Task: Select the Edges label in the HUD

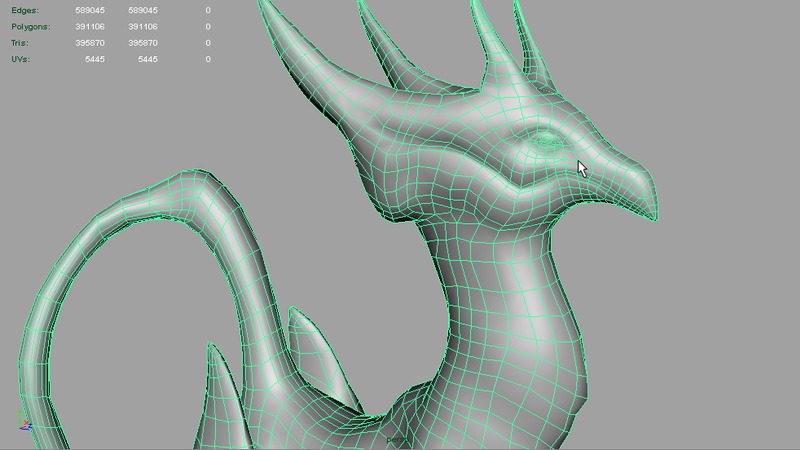Action: pos(23,10)
